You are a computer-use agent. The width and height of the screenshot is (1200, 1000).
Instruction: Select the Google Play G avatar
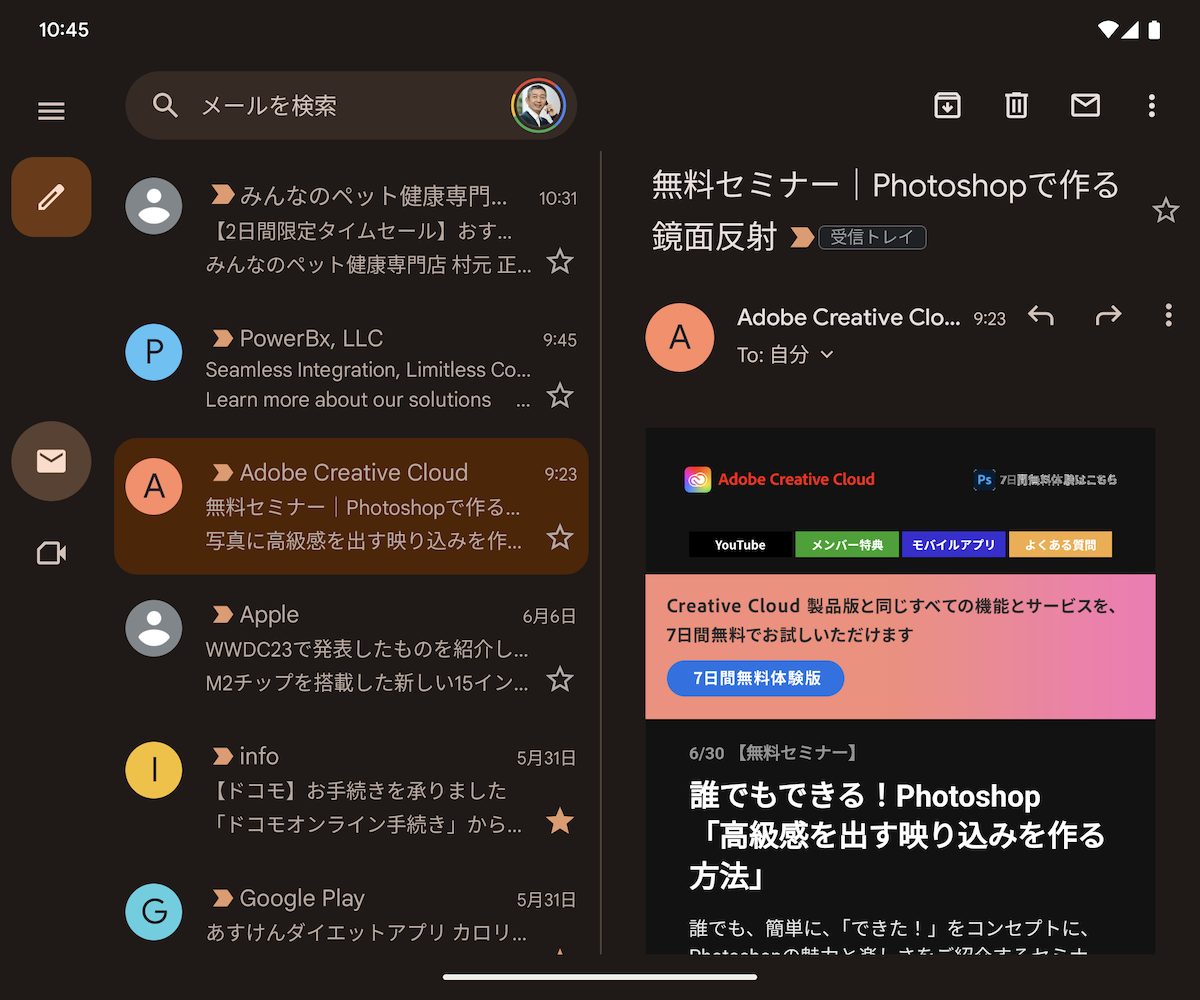tap(154, 912)
